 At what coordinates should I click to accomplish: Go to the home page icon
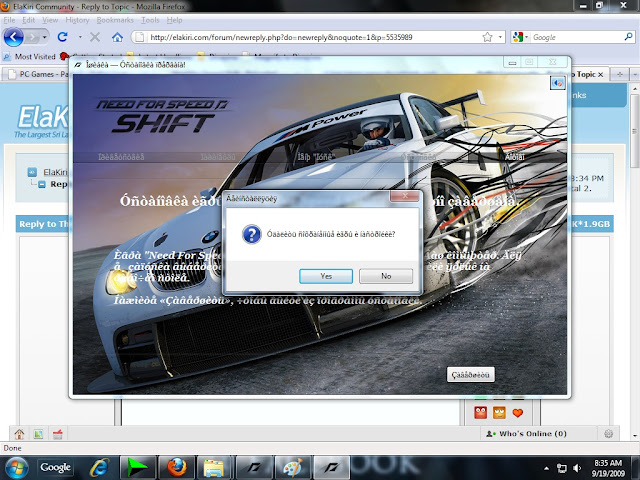[118, 37]
